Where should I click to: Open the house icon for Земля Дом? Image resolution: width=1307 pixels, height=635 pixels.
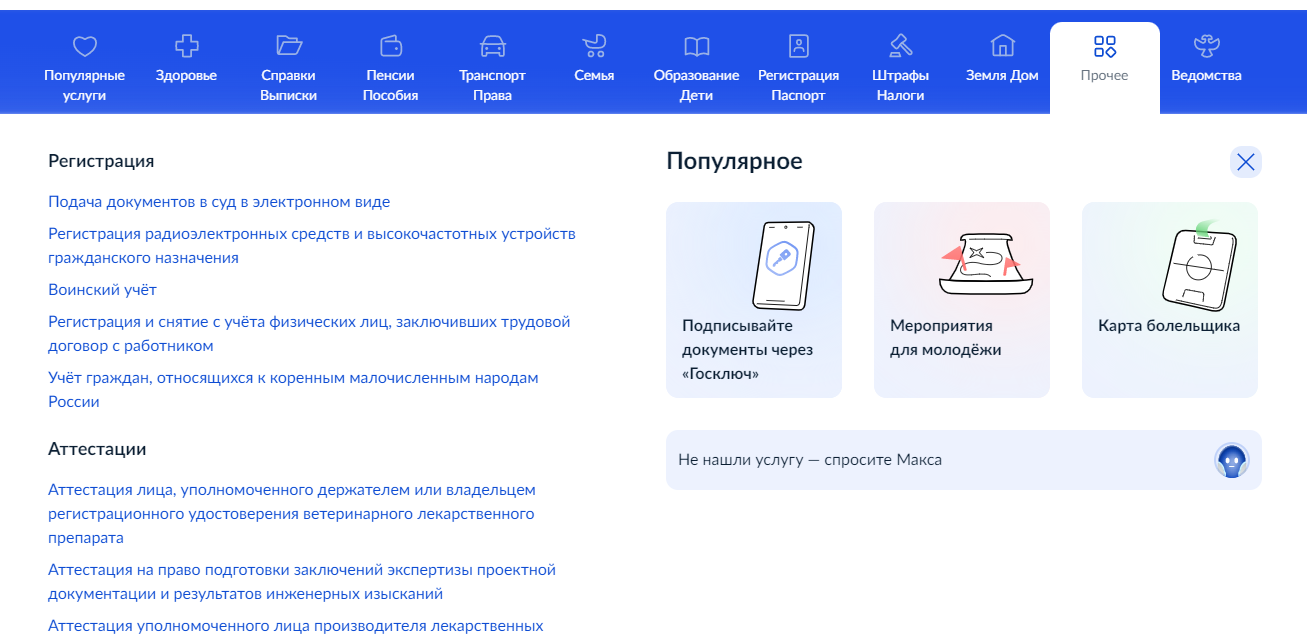tap(1002, 46)
